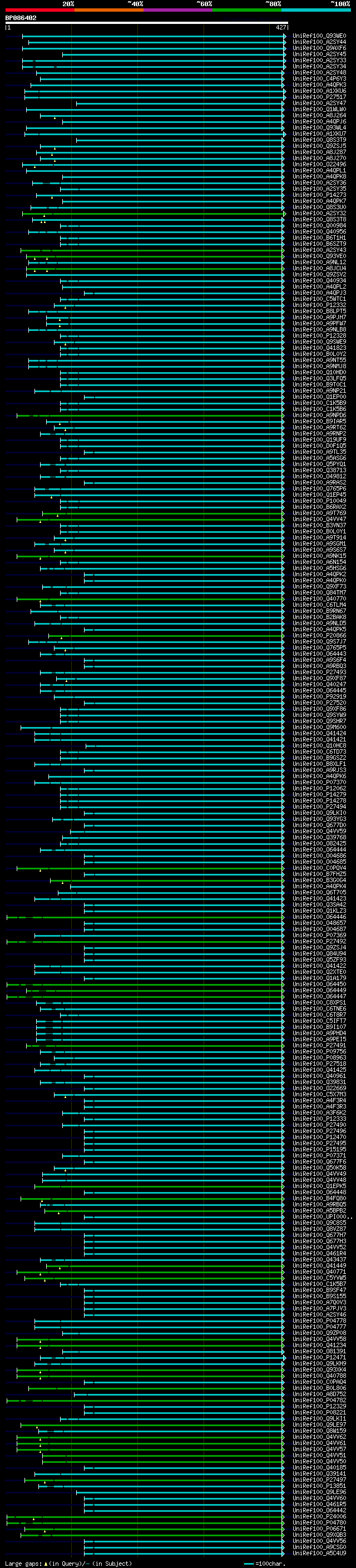Select the UniRef100_Q9LKI0 label
Image resolution: width=356 pixels, height=1568 pixels.
click(x=319, y=813)
